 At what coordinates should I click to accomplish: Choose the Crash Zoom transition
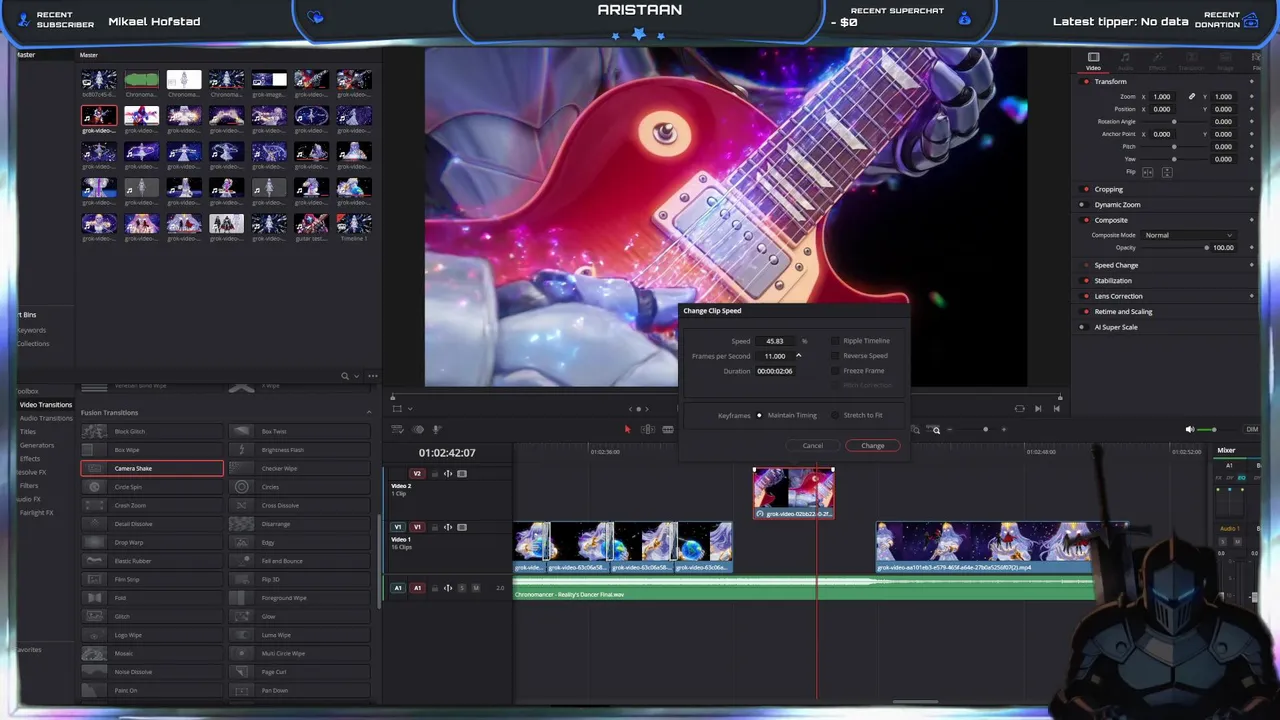tap(152, 505)
